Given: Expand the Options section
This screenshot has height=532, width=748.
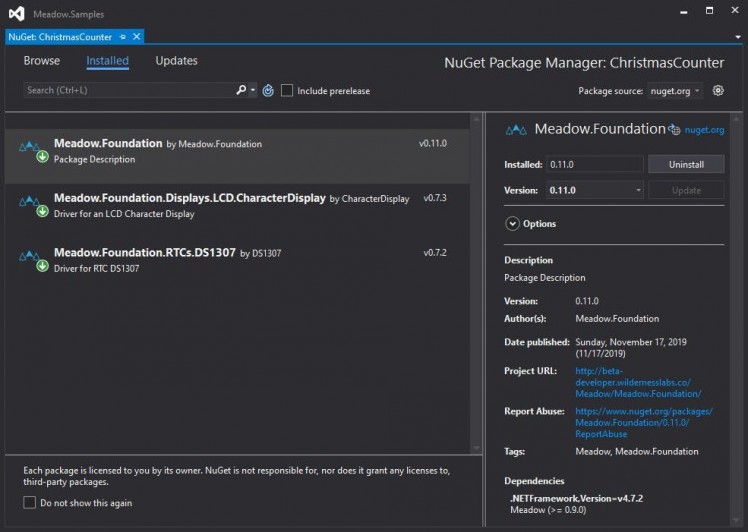Looking at the screenshot, I should (x=512, y=224).
